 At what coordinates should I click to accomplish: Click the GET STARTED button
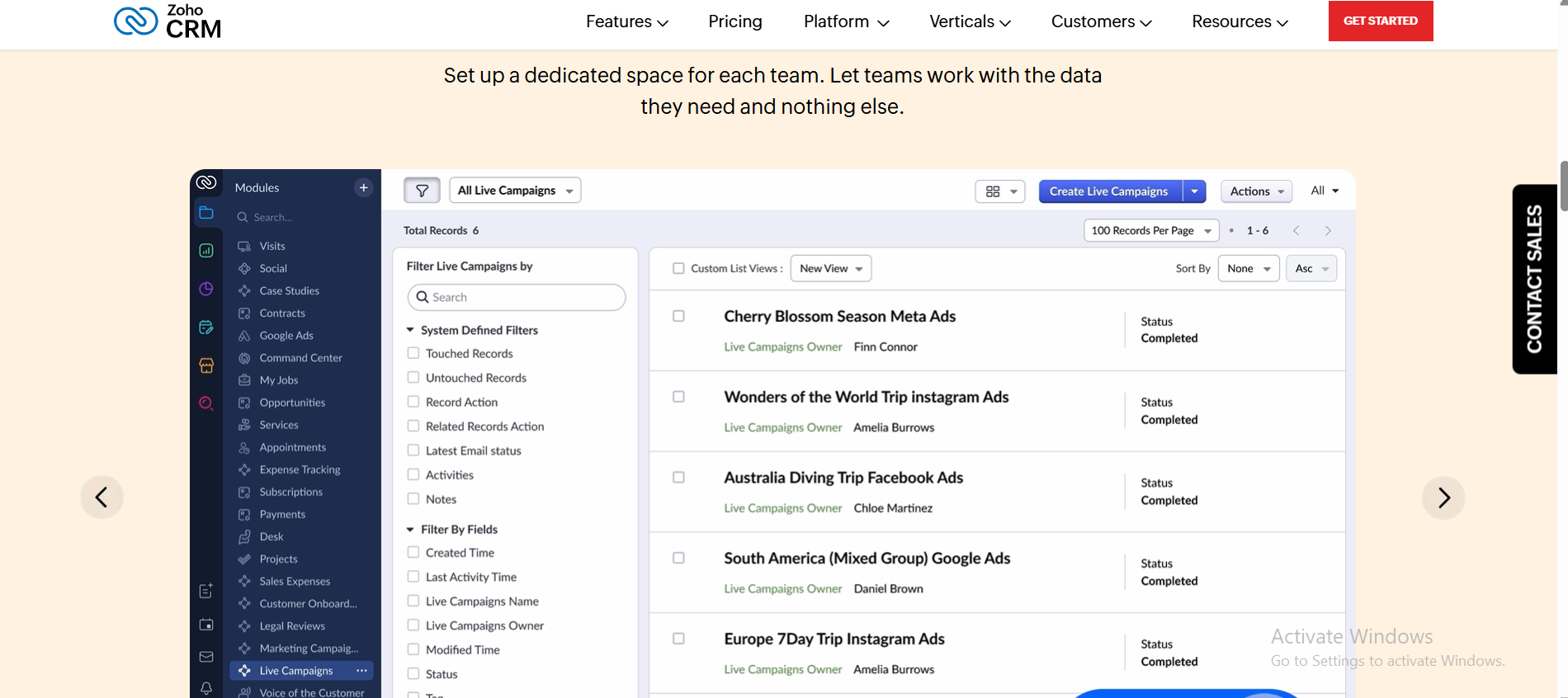click(x=1380, y=21)
